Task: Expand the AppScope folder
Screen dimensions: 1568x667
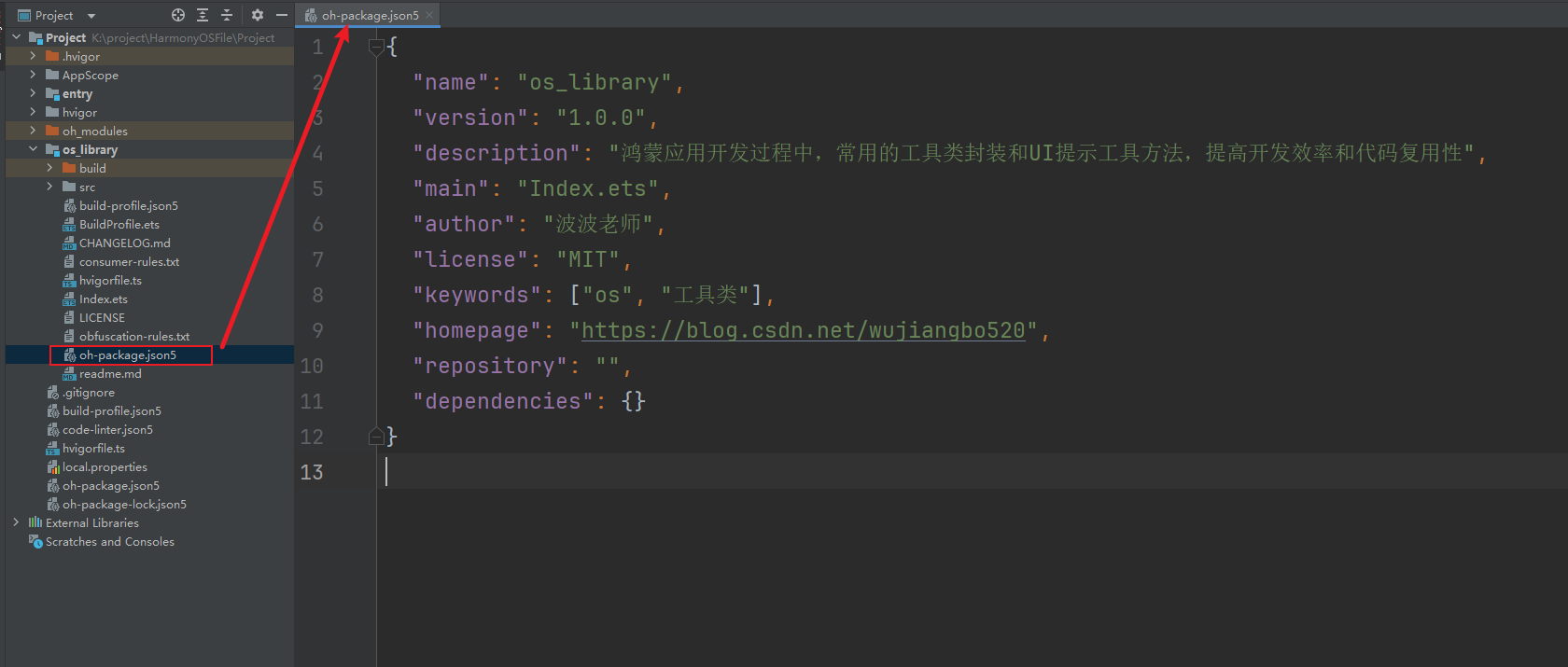Action: 34,75
